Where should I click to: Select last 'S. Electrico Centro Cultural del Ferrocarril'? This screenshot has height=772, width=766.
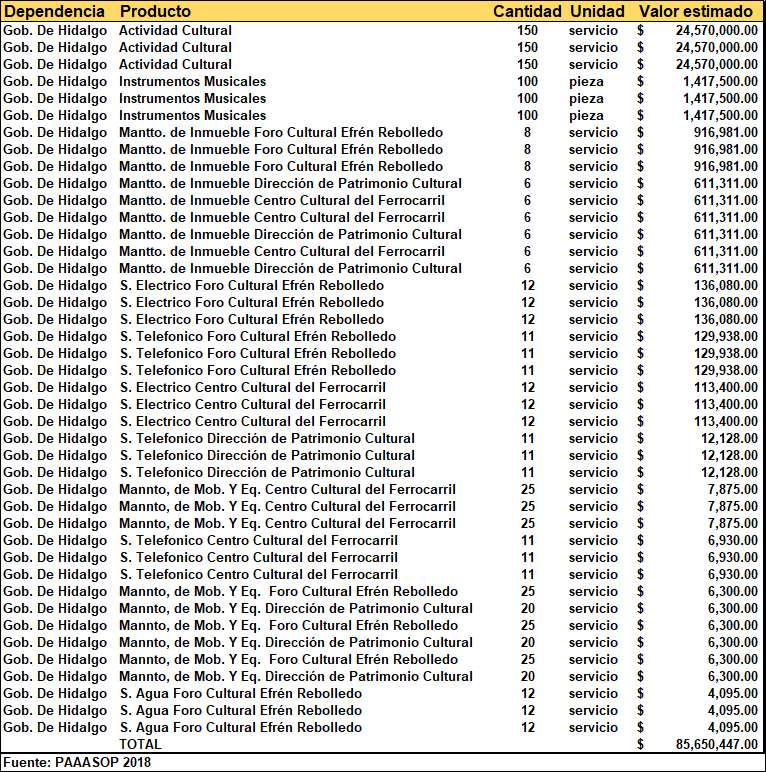(253, 421)
